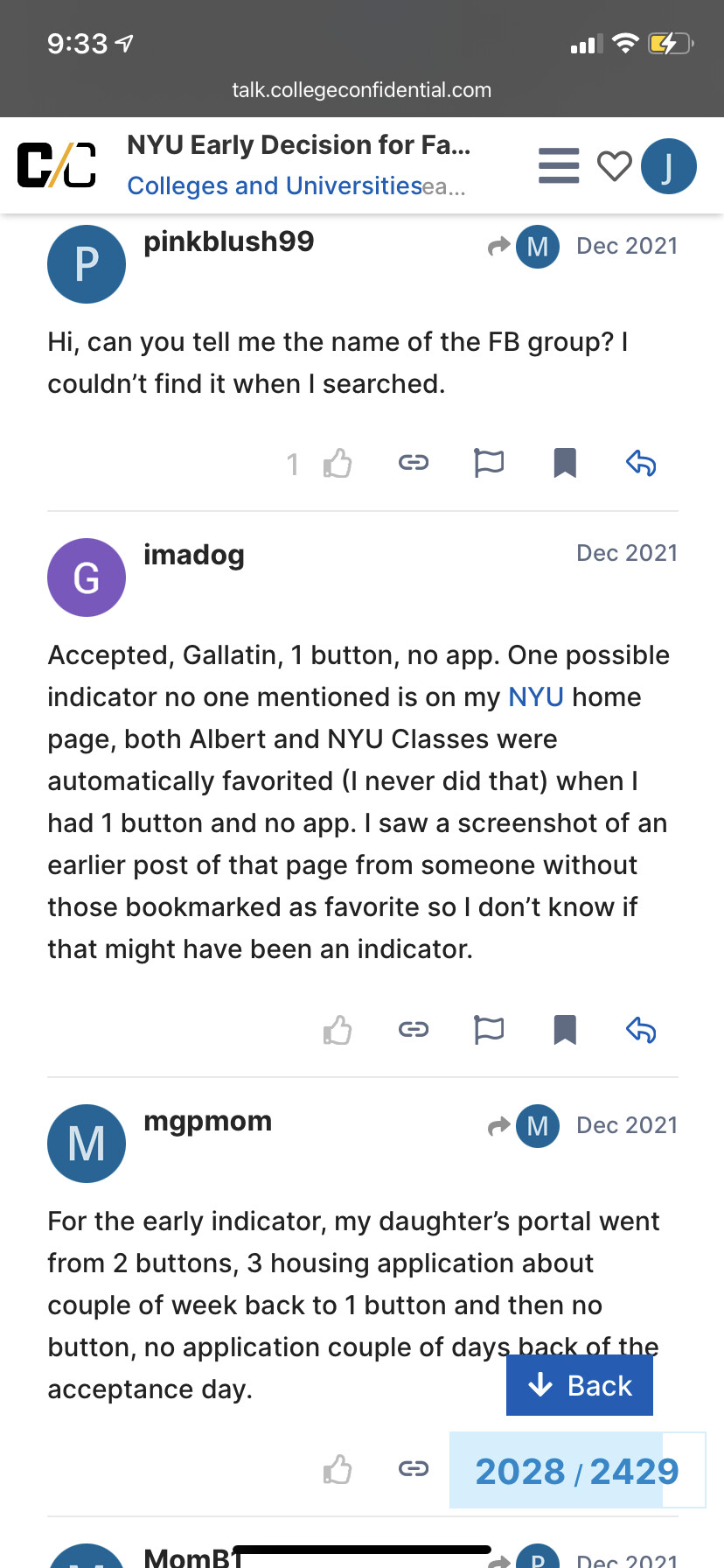The width and height of the screenshot is (724, 1568).
Task: Like pinkblush99's post with thumbs up
Action: coord(337,463)
